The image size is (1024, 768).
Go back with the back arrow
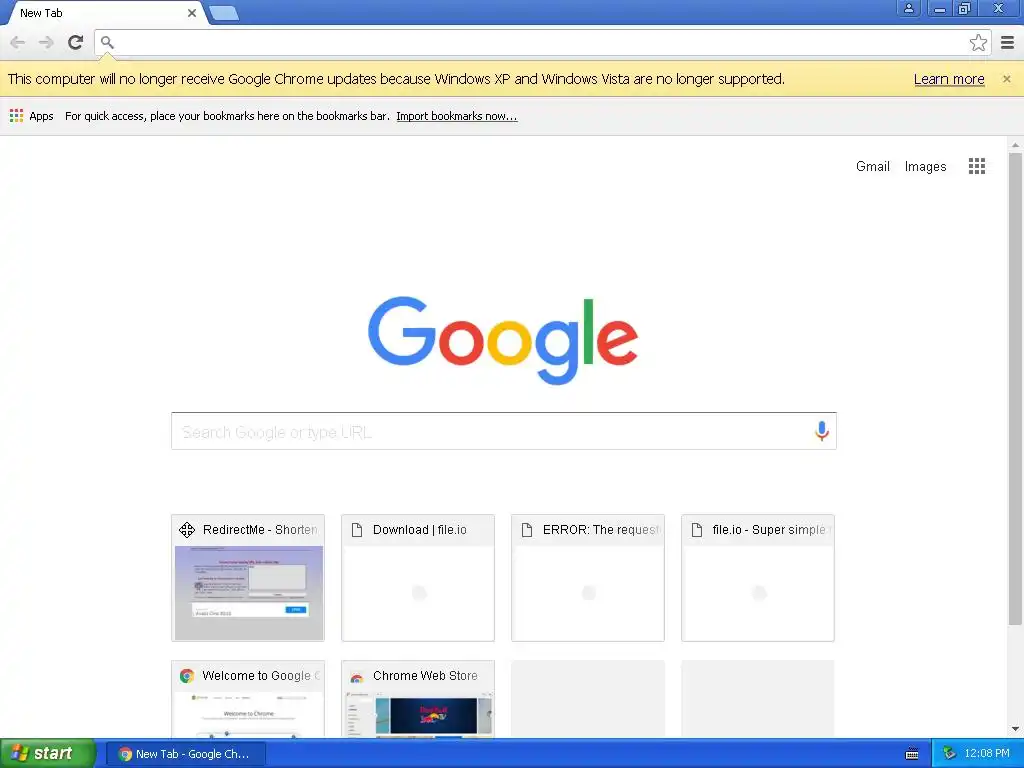[18, 42]
